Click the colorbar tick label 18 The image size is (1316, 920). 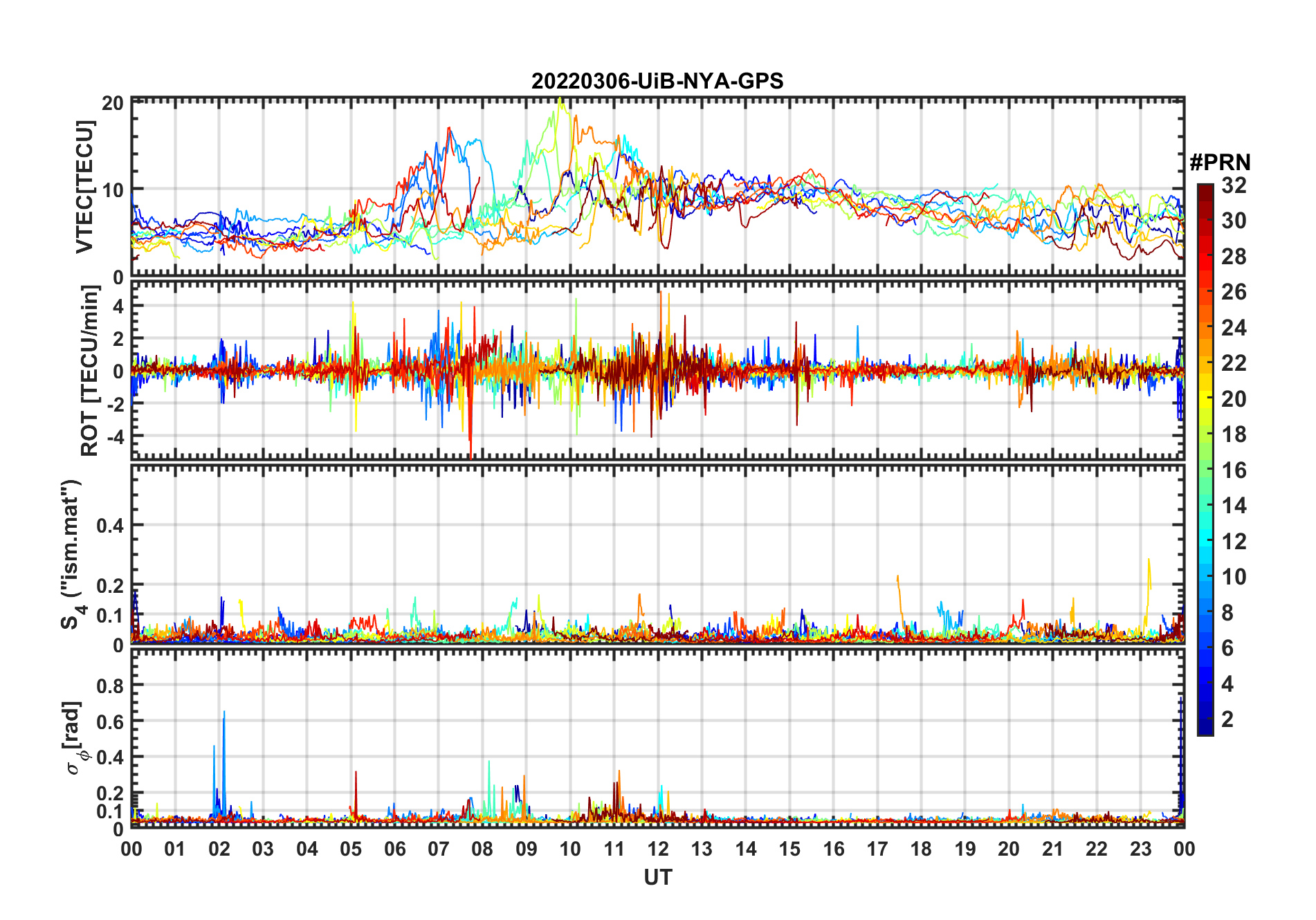(1234, 434)
